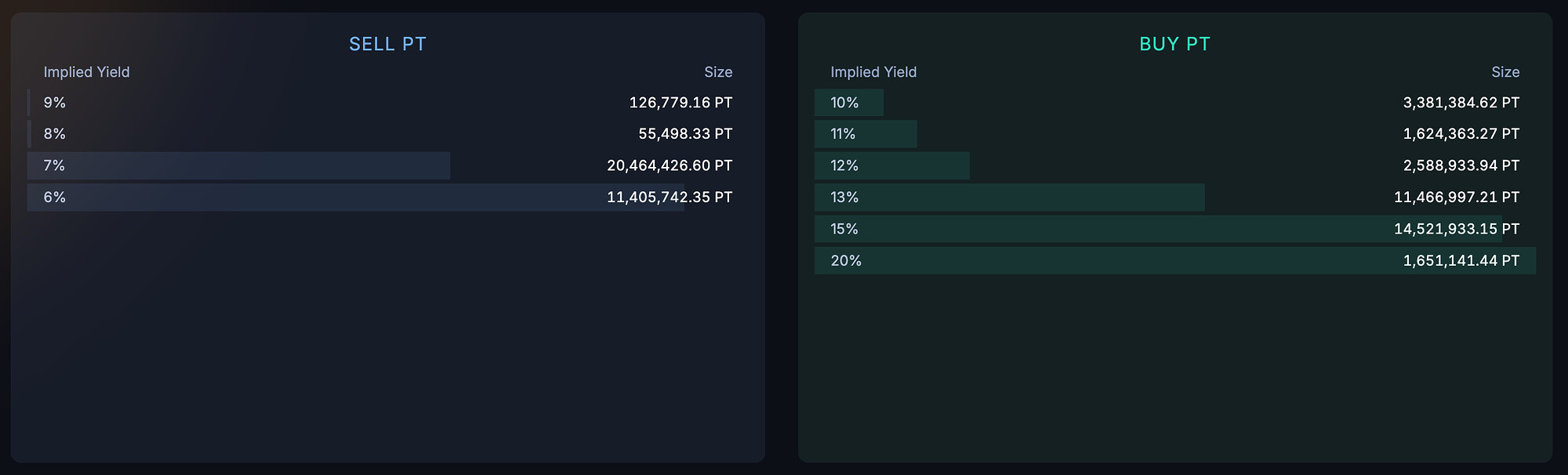
Task: Click the 3,381,384.62 PT size value
Action: pos(1461,103)
